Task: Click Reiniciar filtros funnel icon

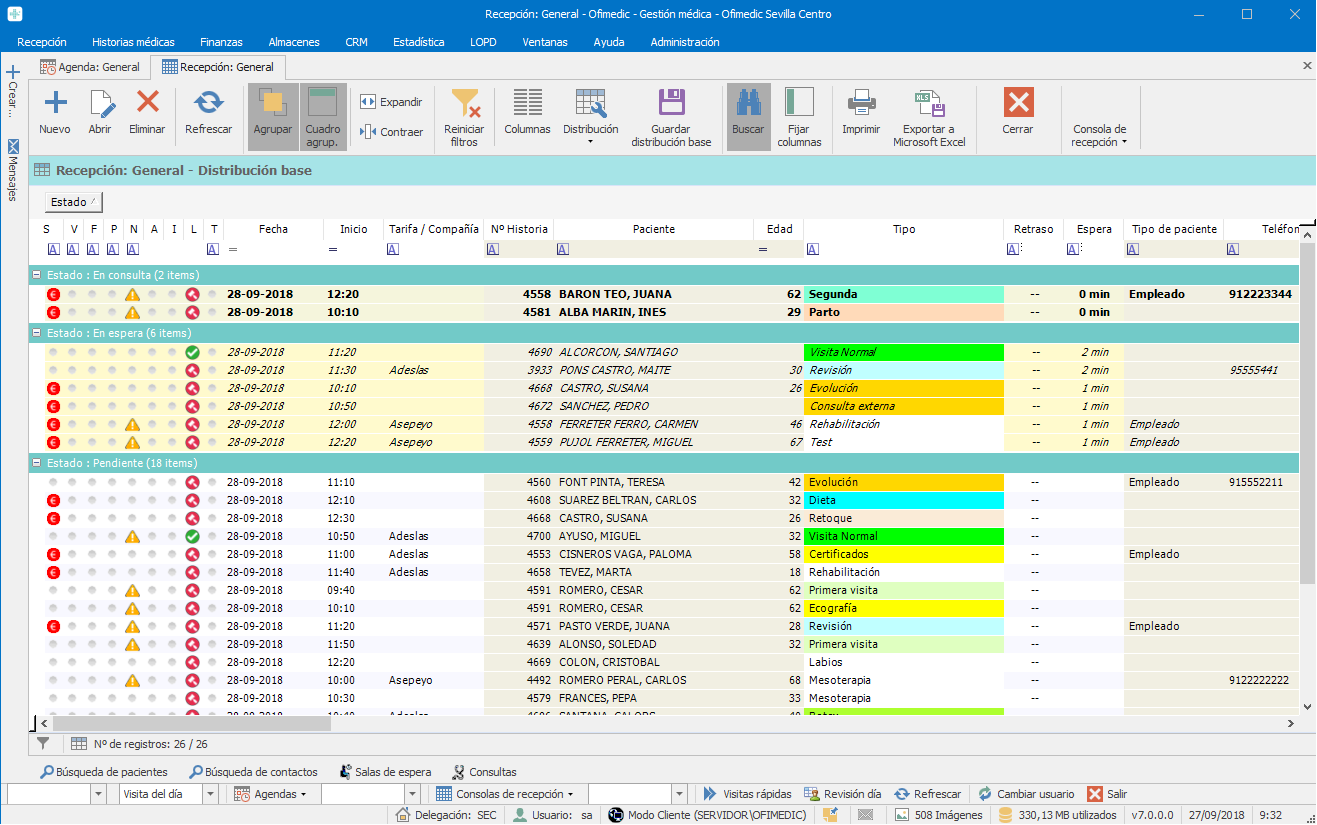Action: pyautogui.click(x=464, y=103)
